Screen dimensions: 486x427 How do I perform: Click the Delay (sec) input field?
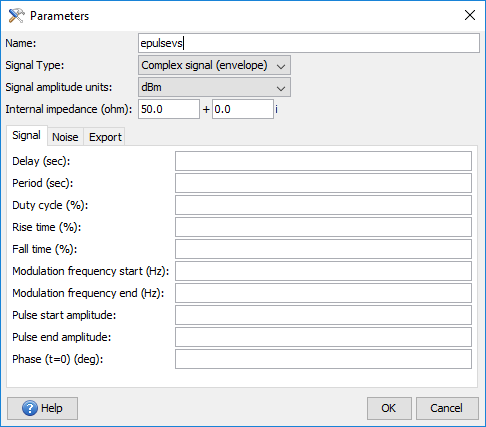pos(323,161)
